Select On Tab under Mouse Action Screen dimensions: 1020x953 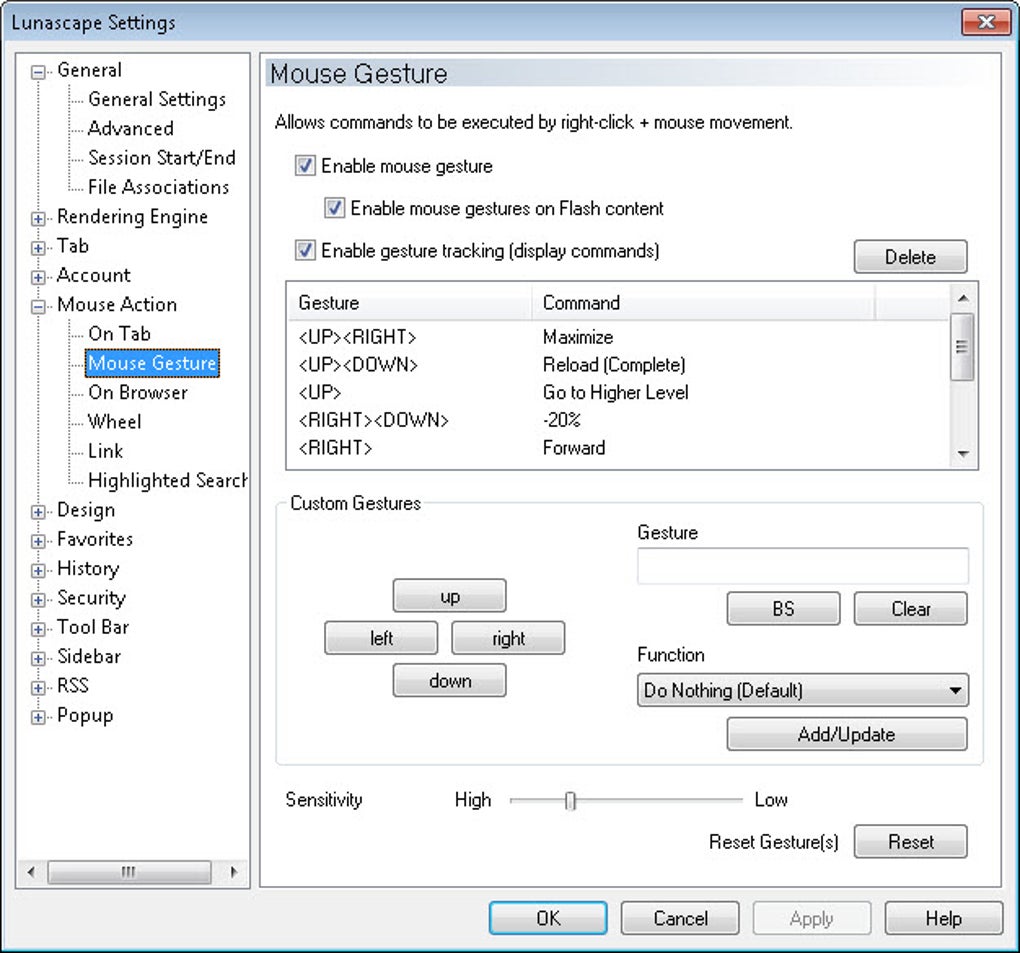(120, 334)
